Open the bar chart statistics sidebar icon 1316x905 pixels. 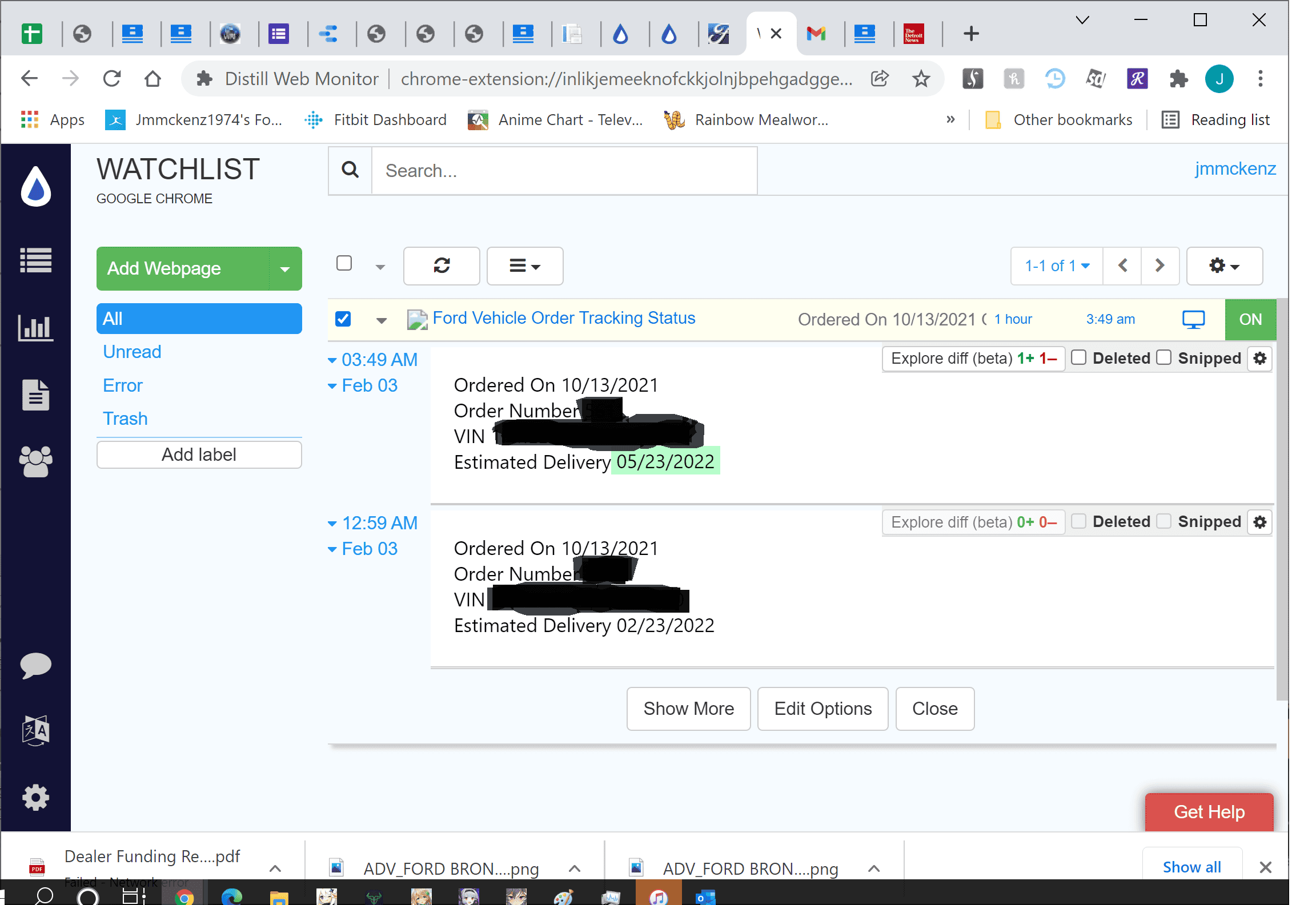(x=36, y=328)
